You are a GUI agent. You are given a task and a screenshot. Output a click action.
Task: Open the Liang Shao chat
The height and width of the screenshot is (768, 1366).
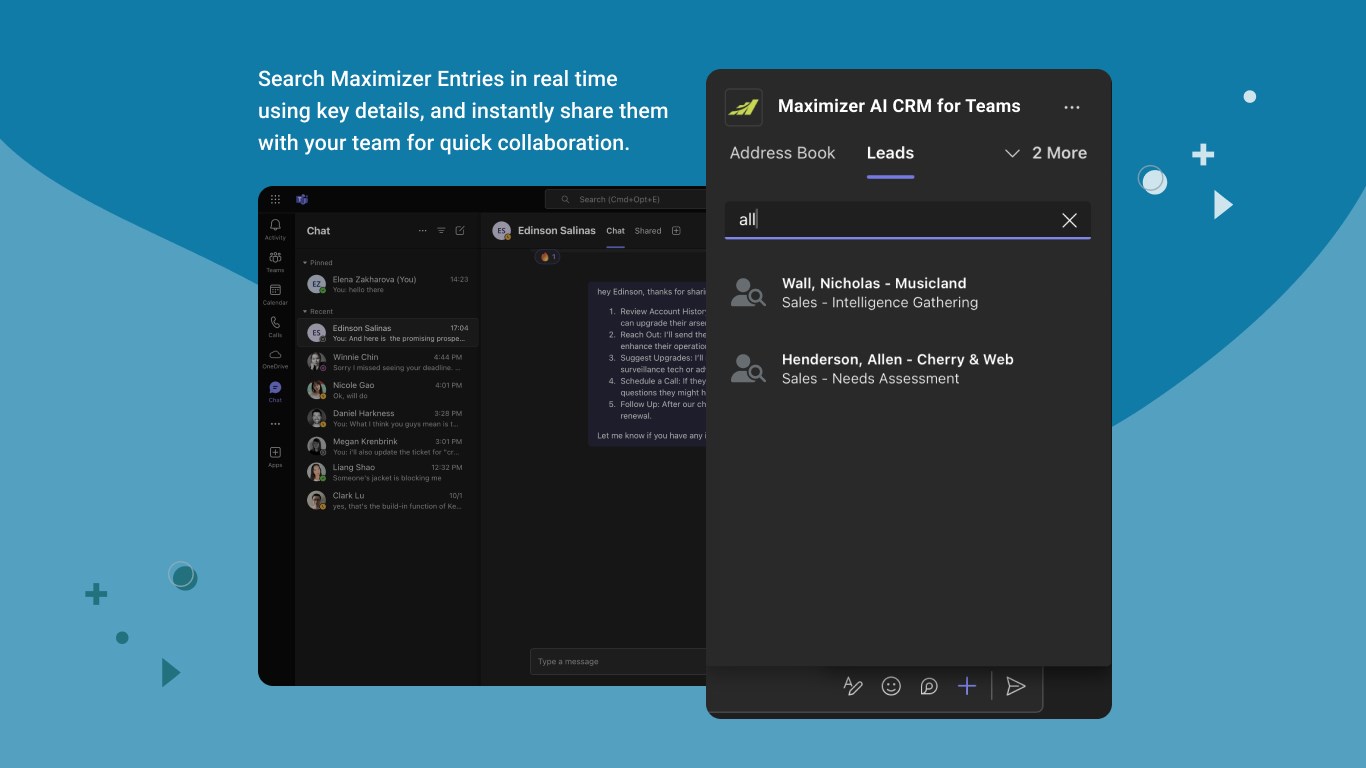tap(387, 472)
